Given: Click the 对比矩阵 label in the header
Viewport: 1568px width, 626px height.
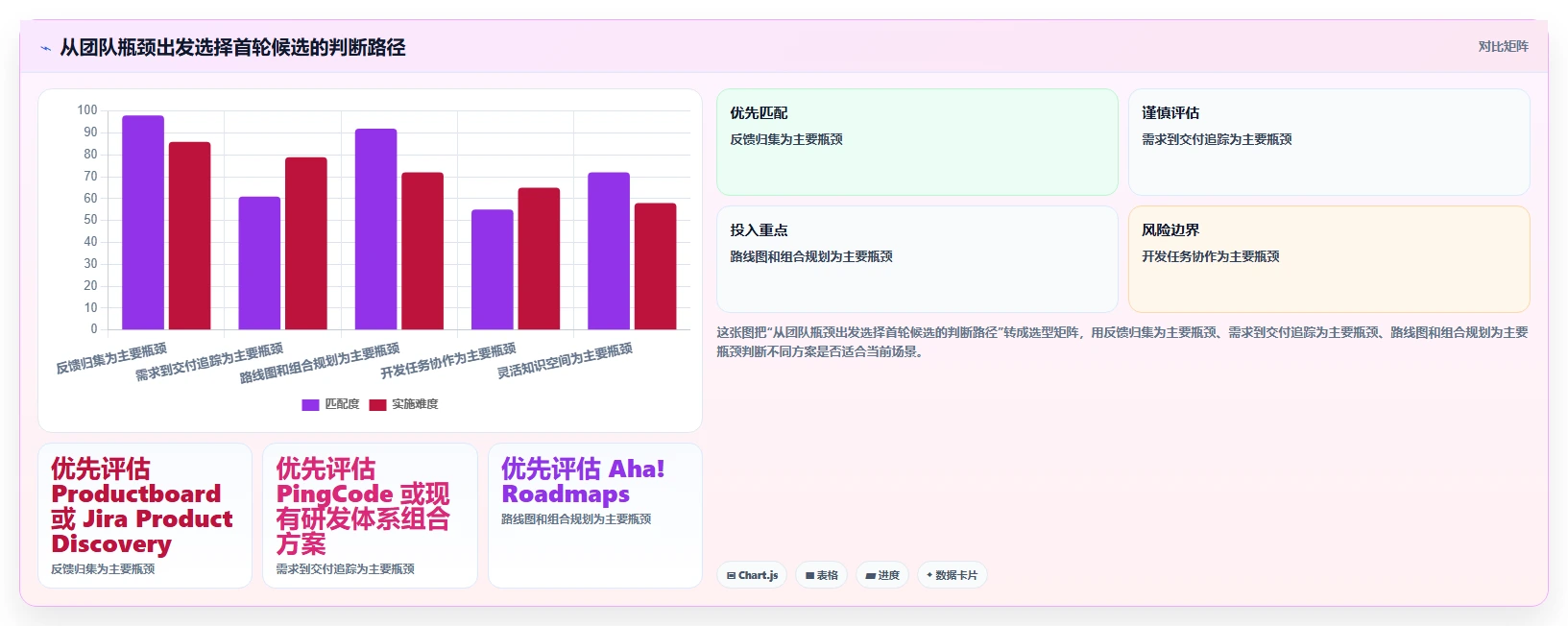Looking at the screenshot, I should click(1503, 46).
